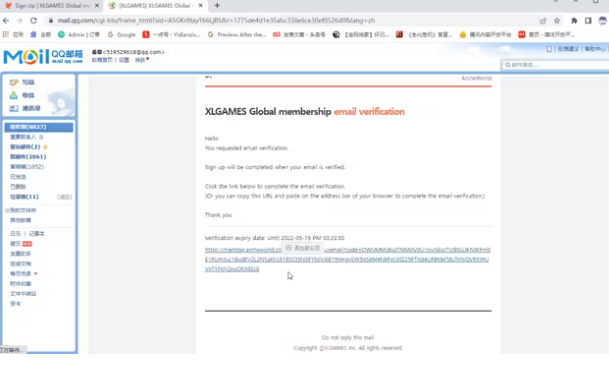The width and height of the screenshot is (609, 367).
Task: Click the add to calendar popup
Action: tap(303, 248)
